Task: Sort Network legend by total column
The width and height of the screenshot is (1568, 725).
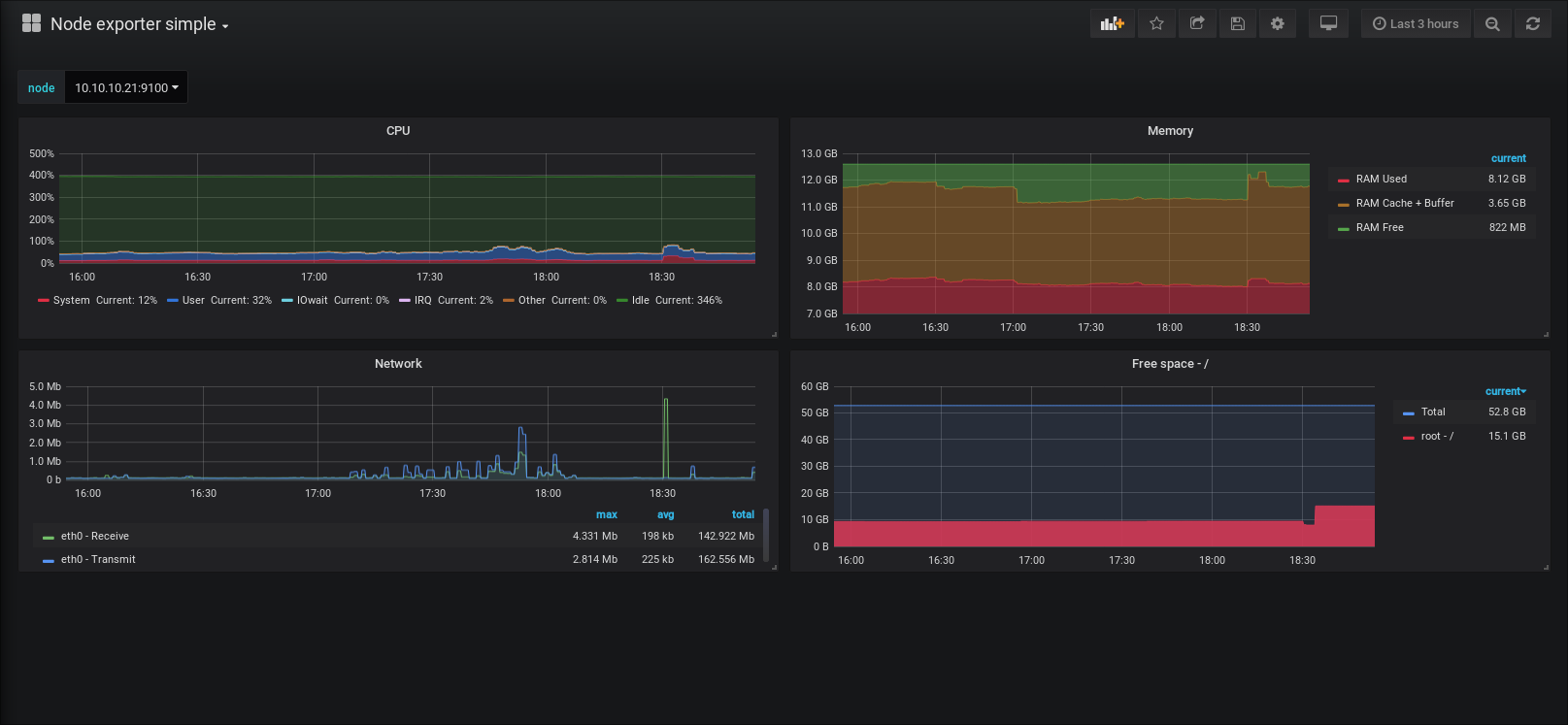Action: 743,514
